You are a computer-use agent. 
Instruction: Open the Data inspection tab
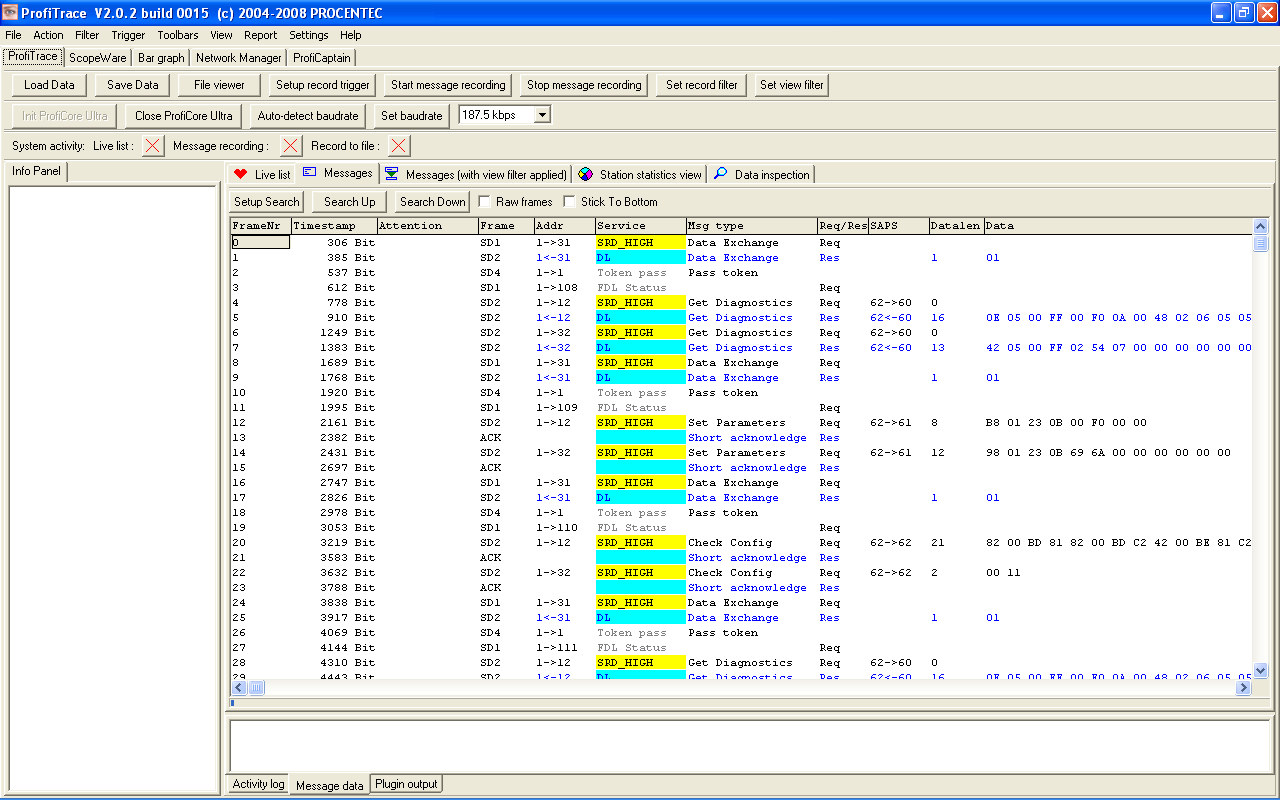[x=761, y=174]
